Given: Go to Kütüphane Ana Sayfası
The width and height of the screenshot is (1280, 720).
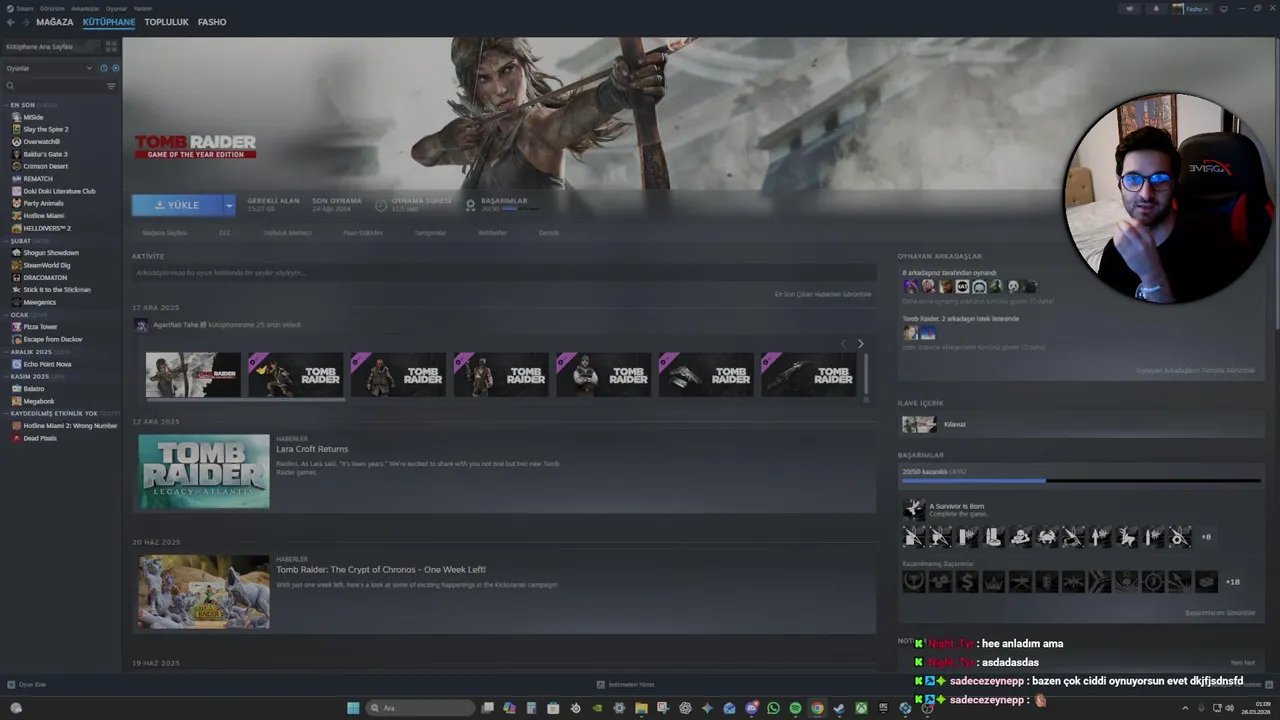Looking at the screenshot, I should click(x=51, y=46).
